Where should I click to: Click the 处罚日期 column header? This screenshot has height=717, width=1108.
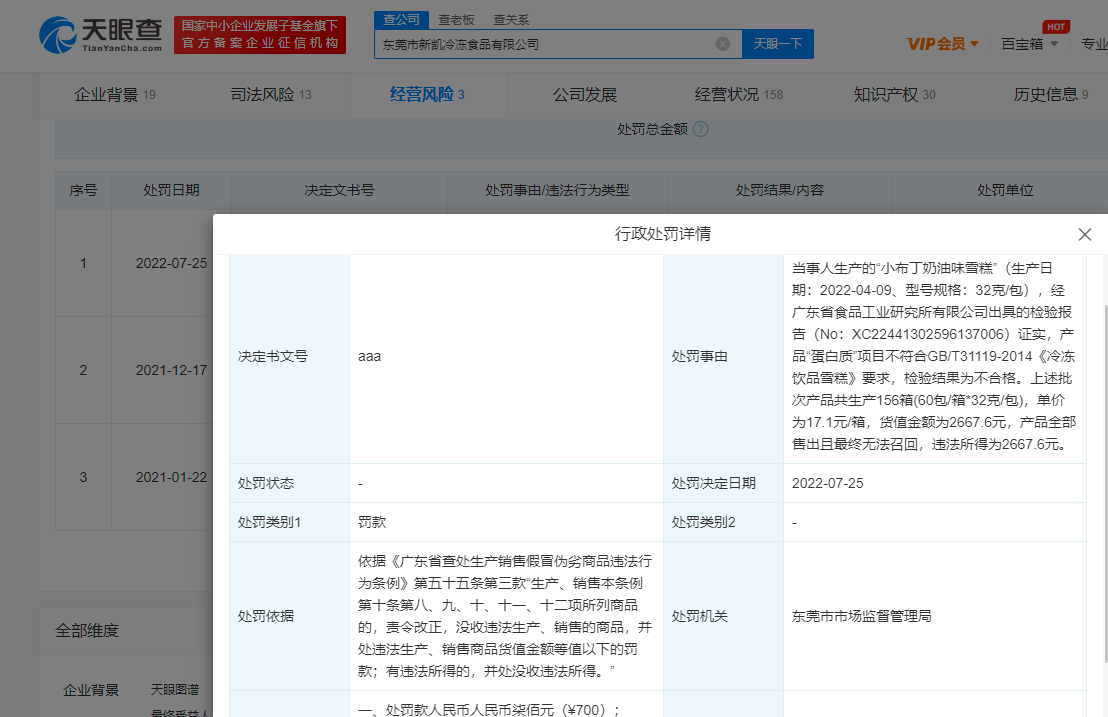point(171,190)
